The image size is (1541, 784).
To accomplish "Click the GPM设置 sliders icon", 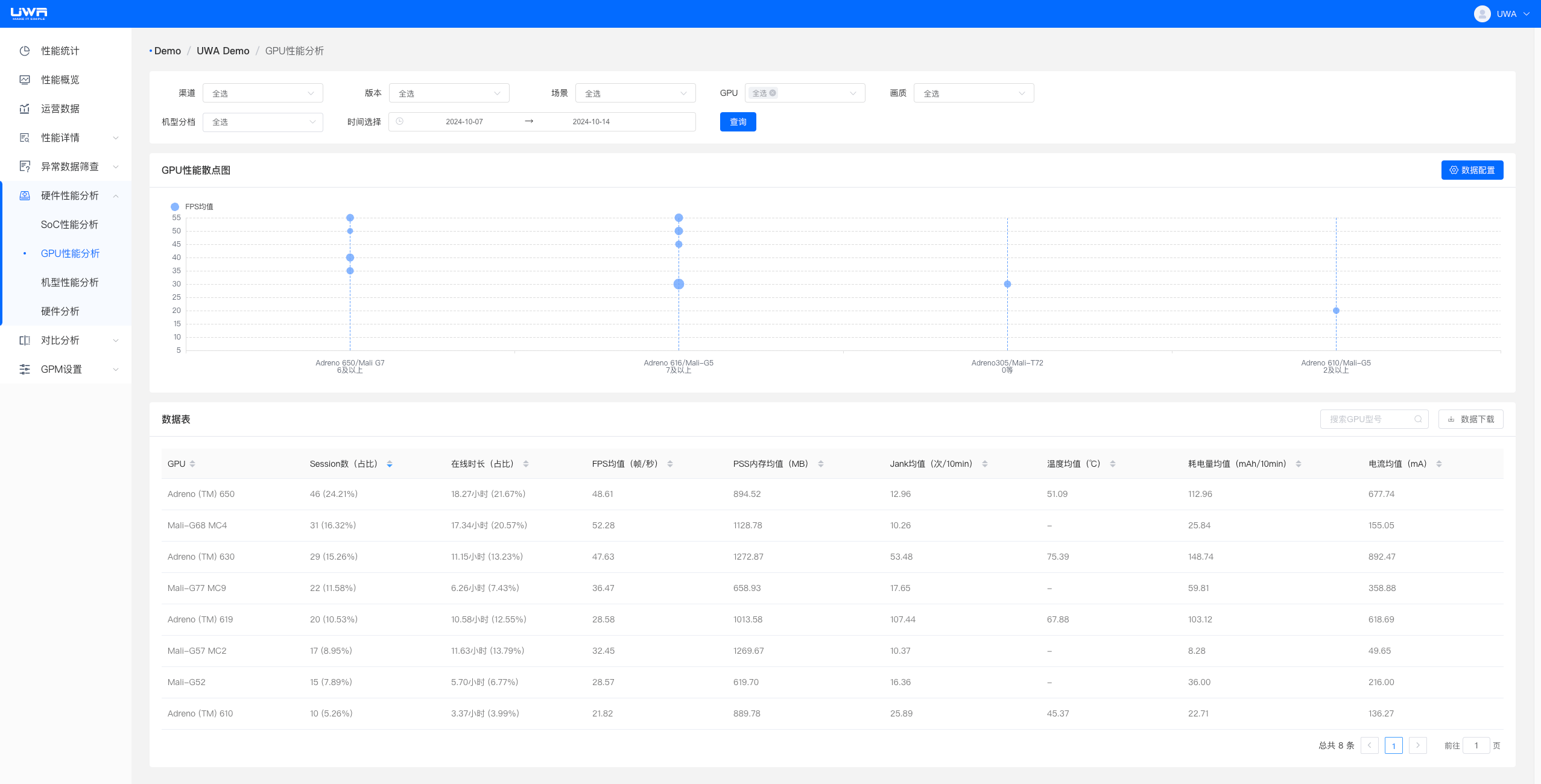I will (x=25, y=369).
